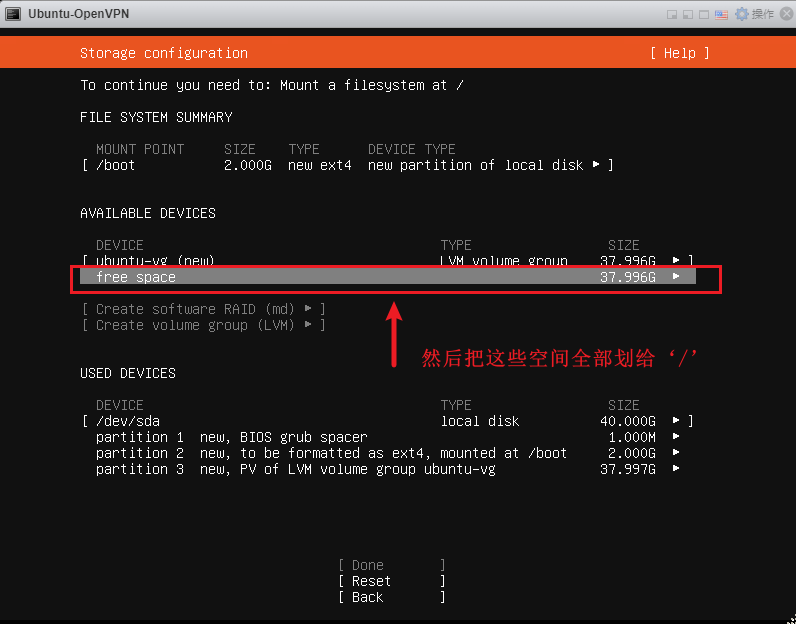Click the 'DEVICE TYPE' column header
This screenshot has width=796, height=624.
pyautogui.click(x=412, y=149)
